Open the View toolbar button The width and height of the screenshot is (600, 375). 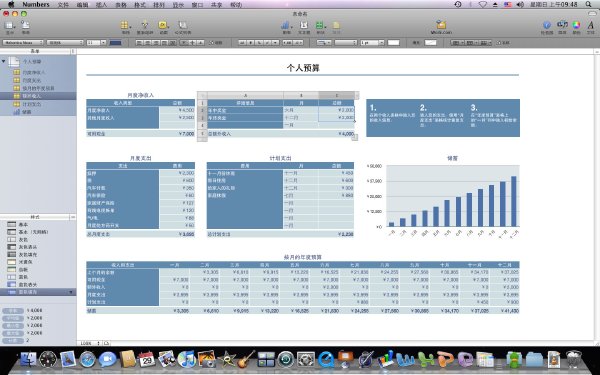click(x=10, y=26)
